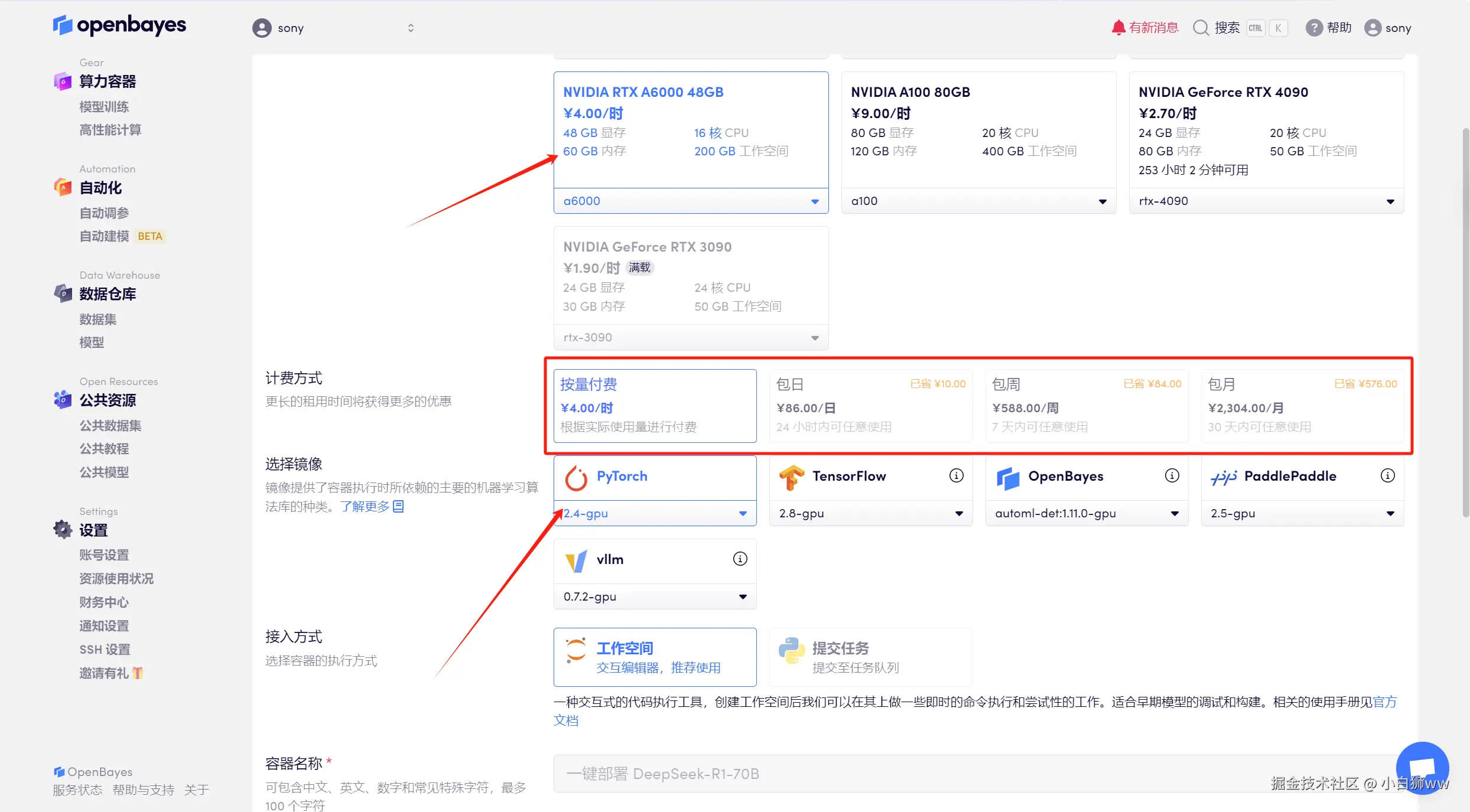The image size is (1470, 812).
Task: Click the search magnifier icon
Action: (x=1201, y=28)
